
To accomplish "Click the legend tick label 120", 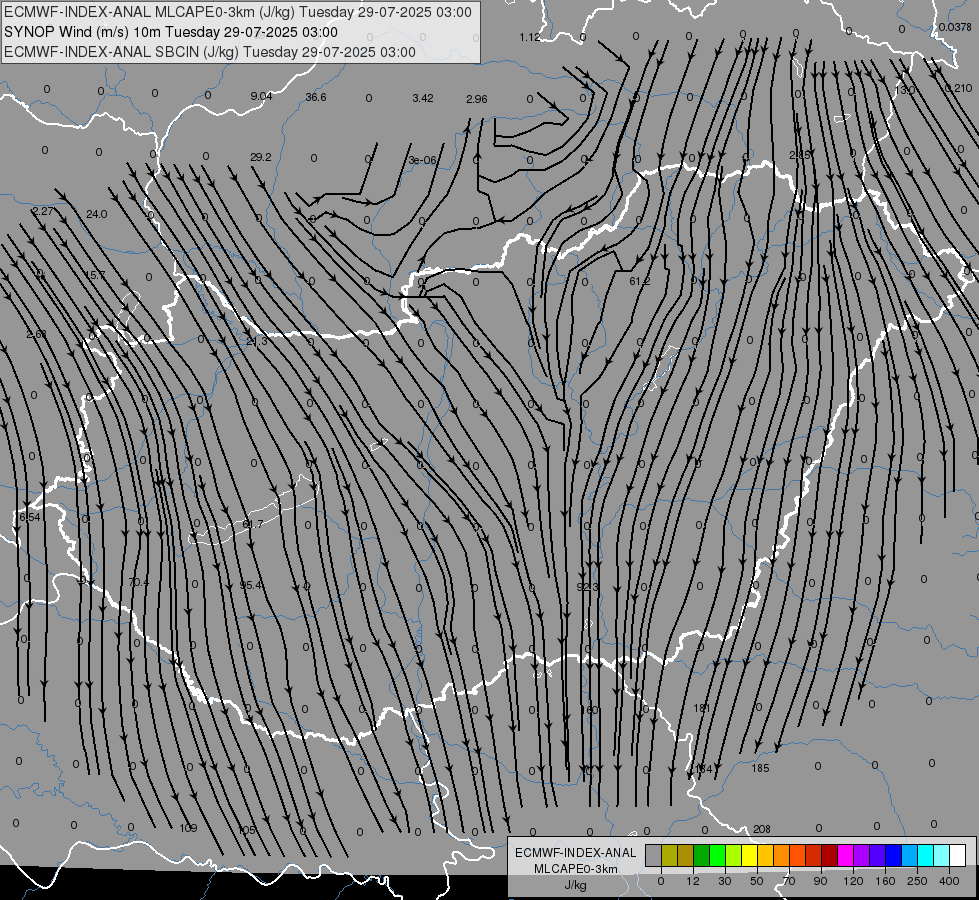I will [853, 881].
